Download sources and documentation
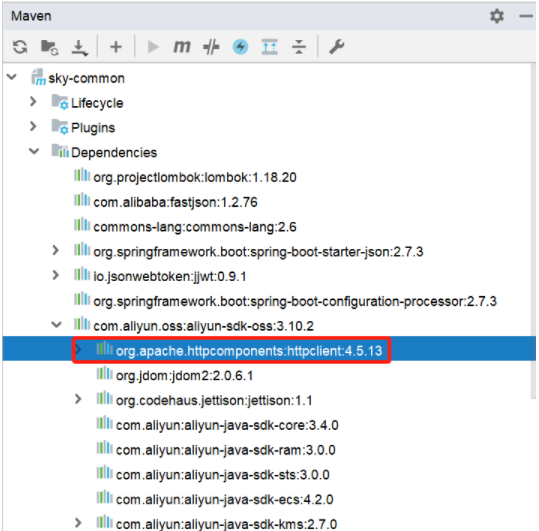Image resolution: width=539 pixels, height=531 pixels. coord(79,47)
